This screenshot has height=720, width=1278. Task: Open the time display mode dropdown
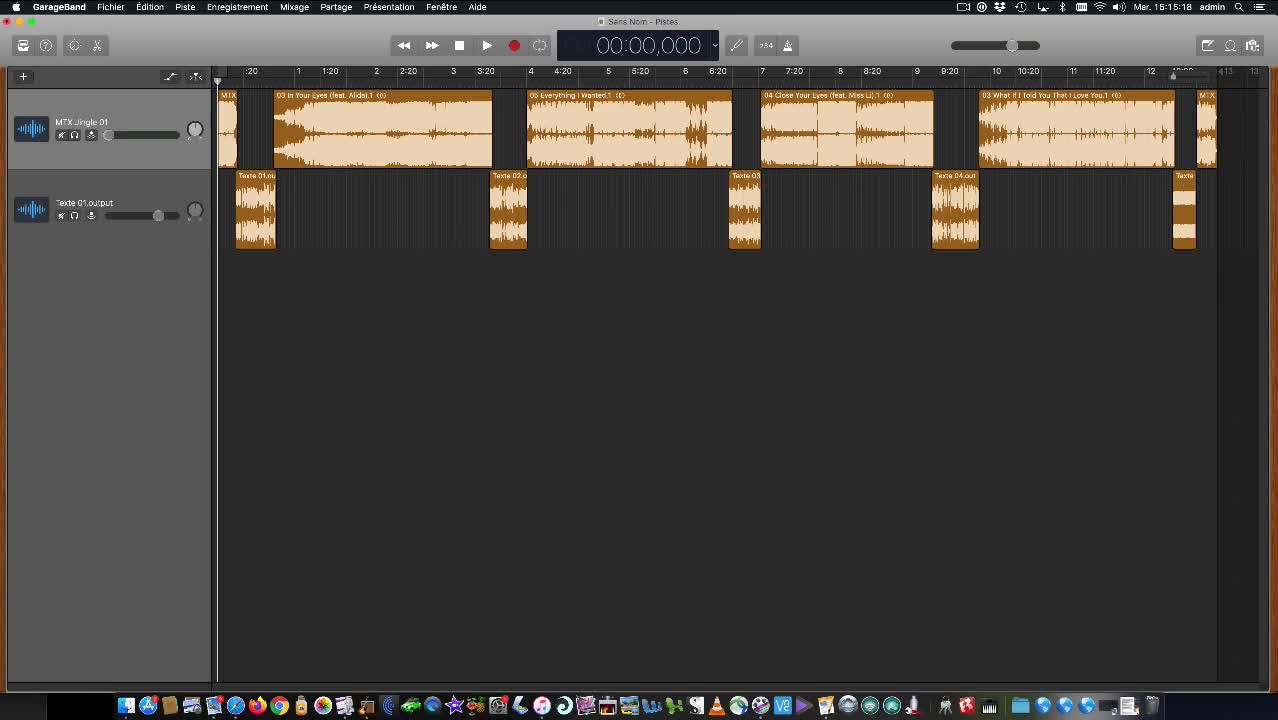pos(714,46)
